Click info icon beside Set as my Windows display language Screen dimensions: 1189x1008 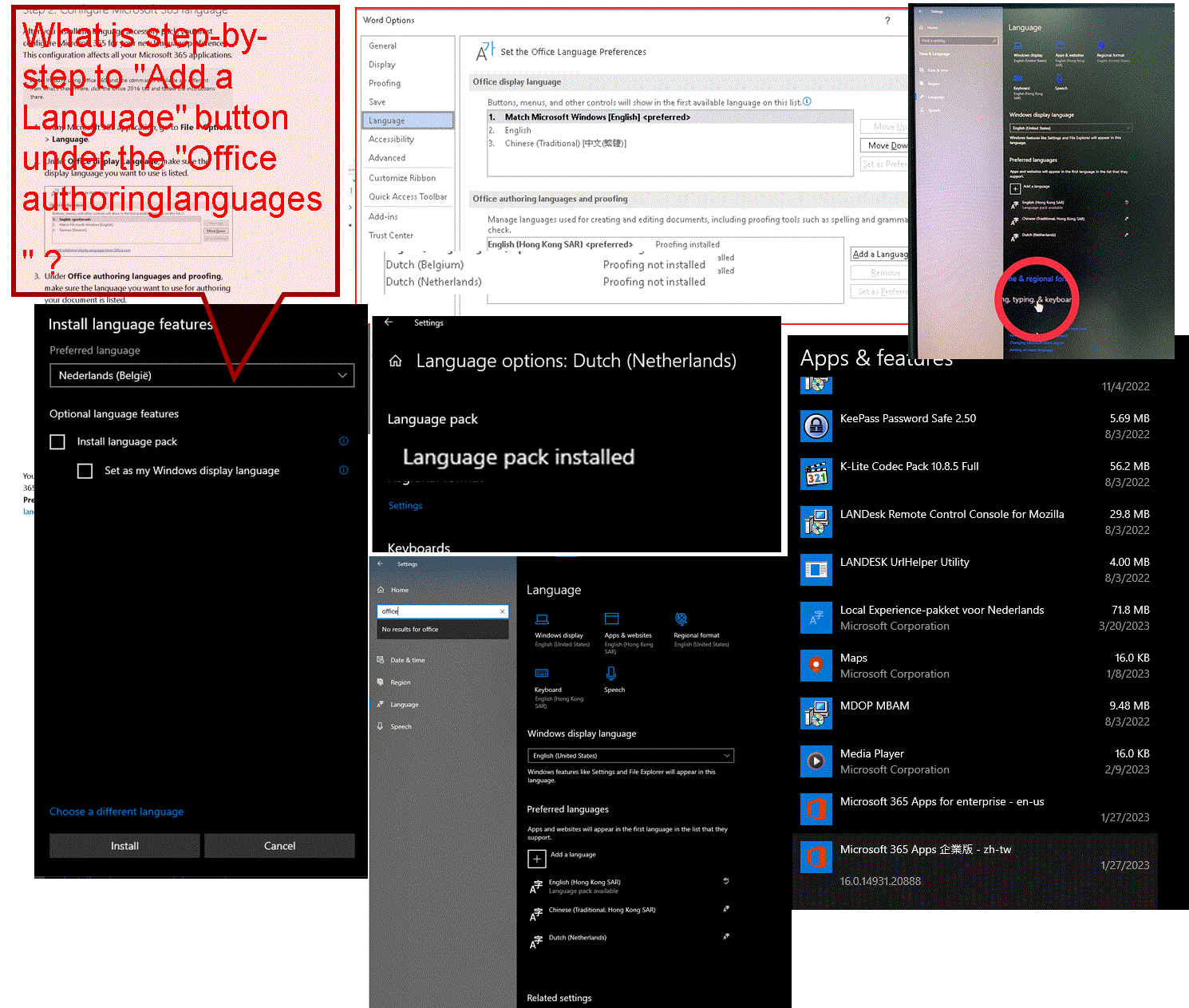344,470
